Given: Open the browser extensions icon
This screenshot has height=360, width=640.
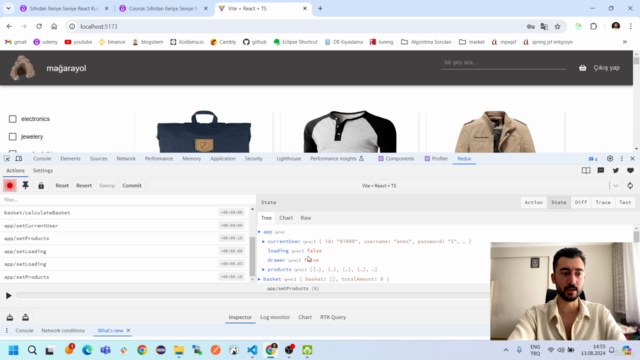Looking at the screenshot, I should [x=593, y=27].
